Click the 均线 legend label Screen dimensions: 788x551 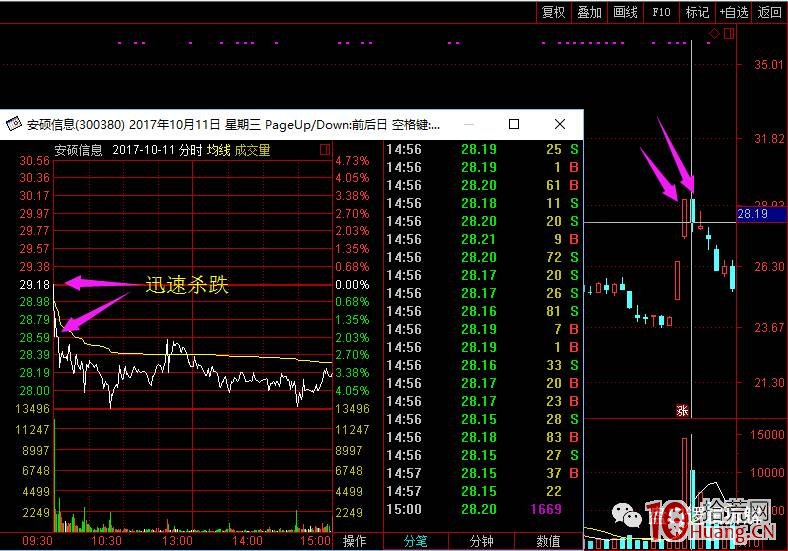[x=219, y=150]
